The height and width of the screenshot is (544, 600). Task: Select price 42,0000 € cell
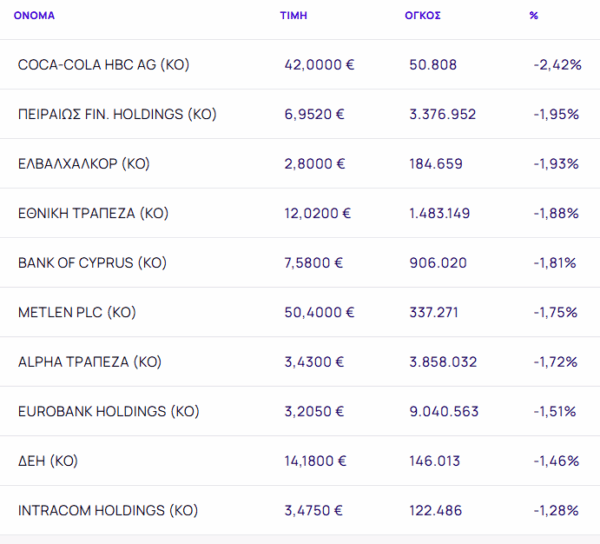click(319, 65)
